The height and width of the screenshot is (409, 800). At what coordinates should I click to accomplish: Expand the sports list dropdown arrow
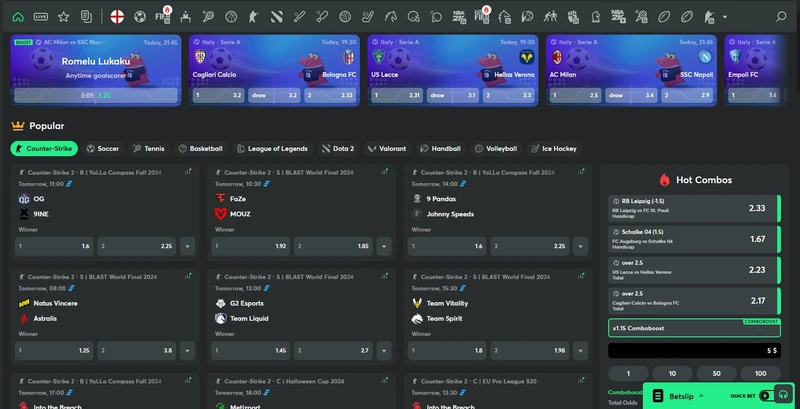[x=724, y=16]
